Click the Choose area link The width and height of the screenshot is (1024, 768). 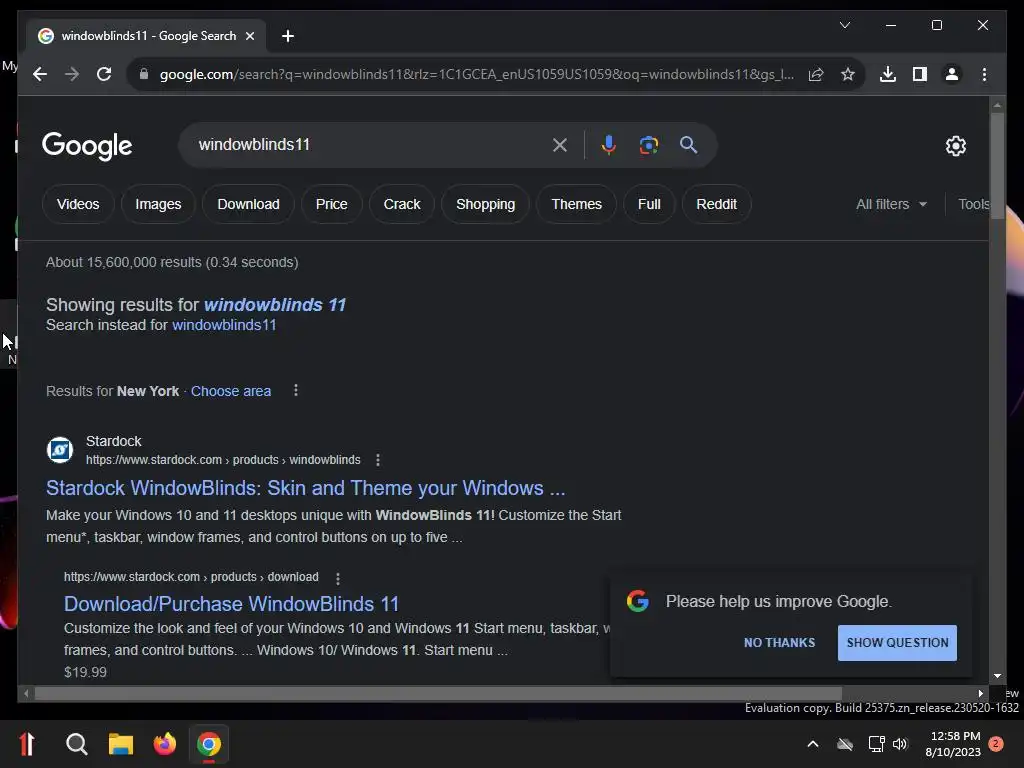pyautogui.click(x=231, y=391)
